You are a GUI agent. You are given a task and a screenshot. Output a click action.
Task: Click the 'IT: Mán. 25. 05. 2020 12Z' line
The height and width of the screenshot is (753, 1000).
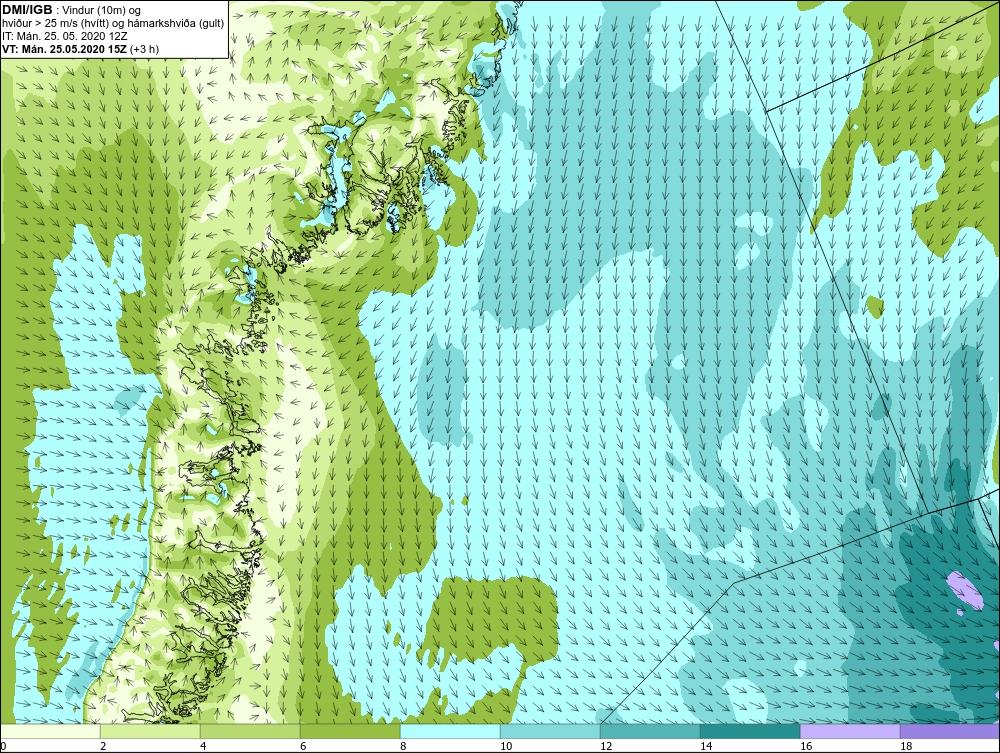click(x=64, y=36)
